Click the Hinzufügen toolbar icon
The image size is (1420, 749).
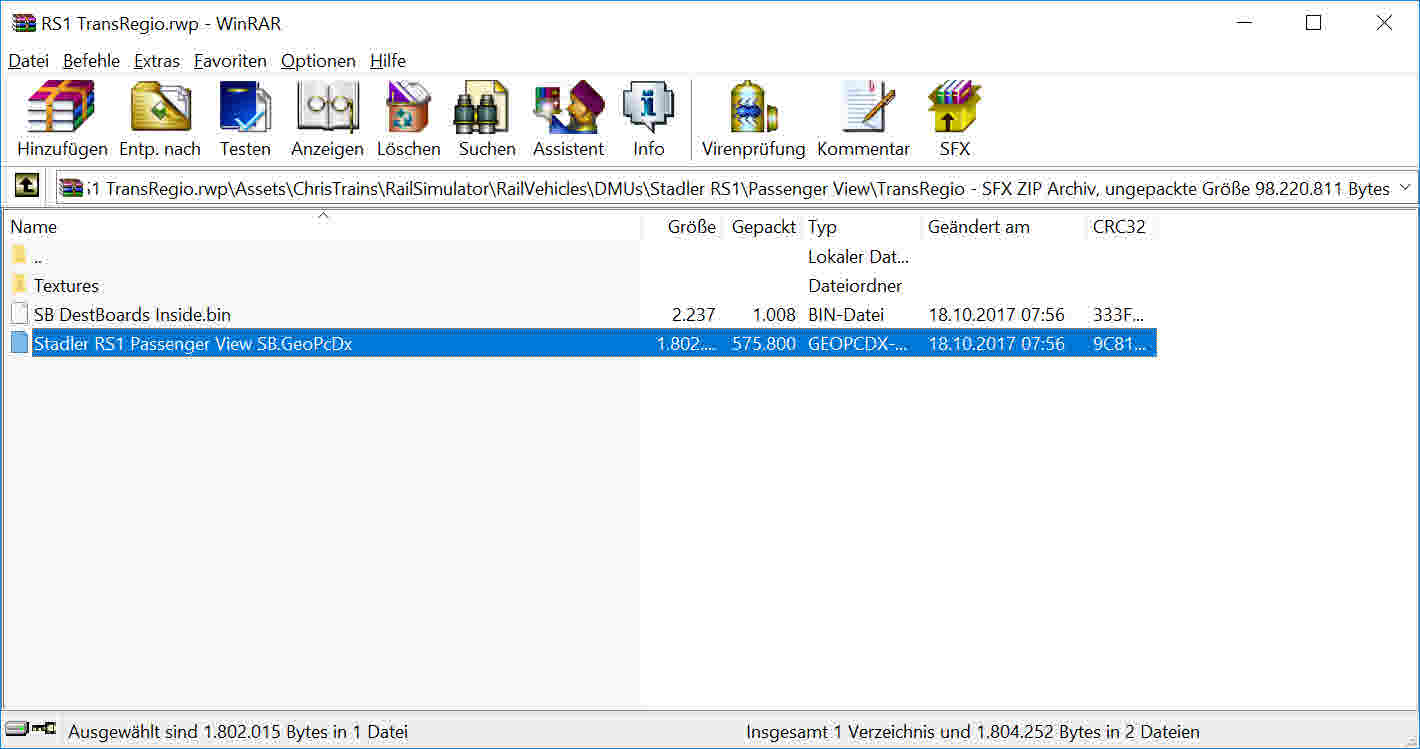pyautogui.click(x=62, y=107)
